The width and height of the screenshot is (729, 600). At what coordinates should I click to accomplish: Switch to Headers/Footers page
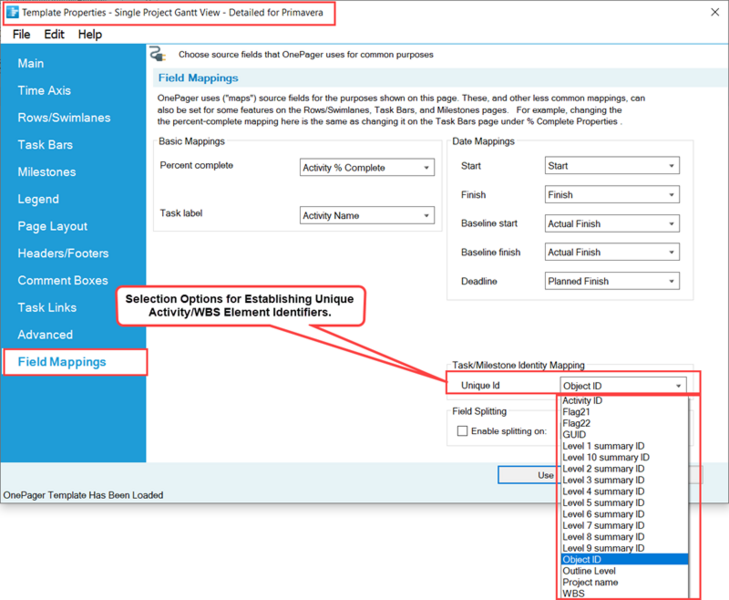[63, 253]
